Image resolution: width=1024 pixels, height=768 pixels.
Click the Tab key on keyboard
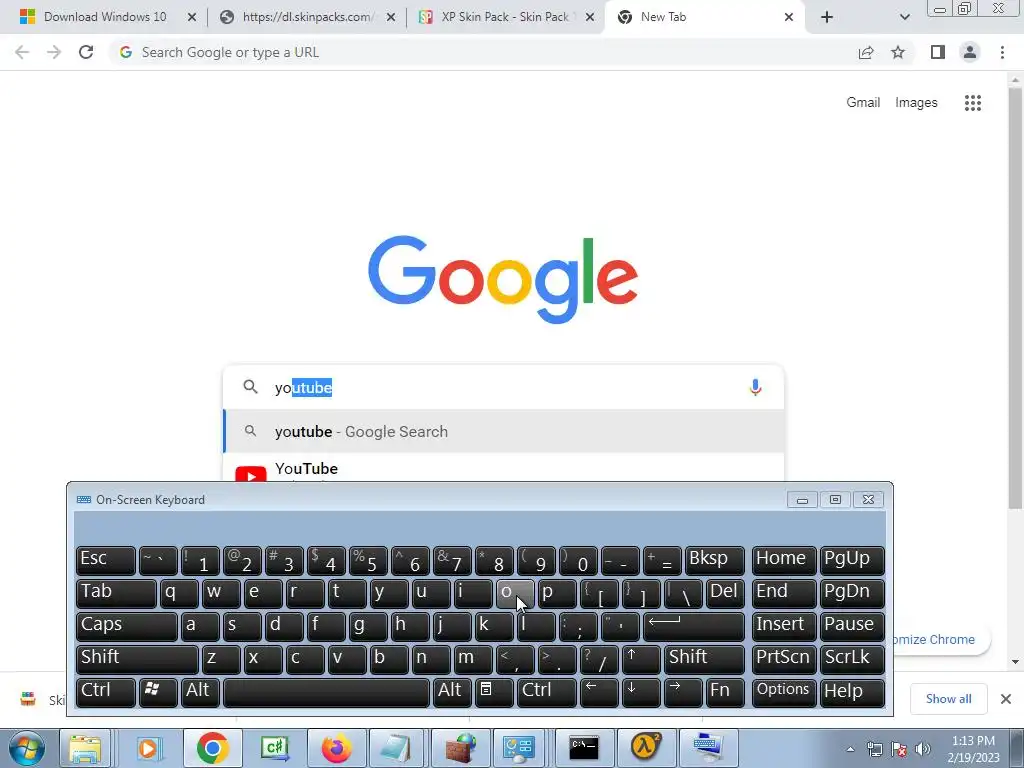(116, 593)
